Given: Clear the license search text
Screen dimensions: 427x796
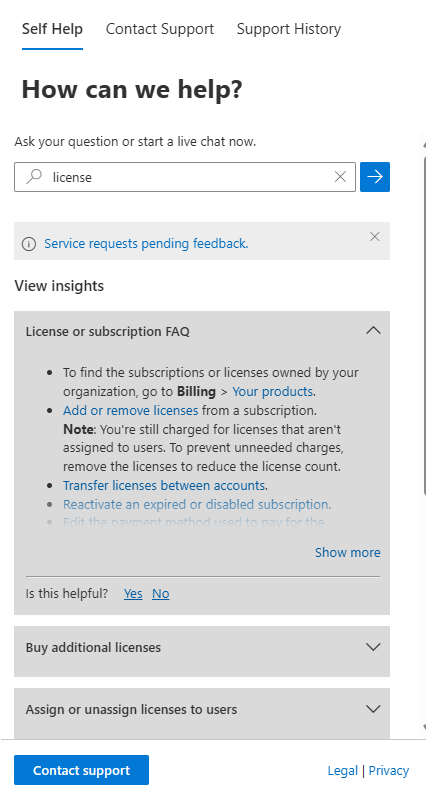Looking at the screenshot, I should [x=340, y=177].
